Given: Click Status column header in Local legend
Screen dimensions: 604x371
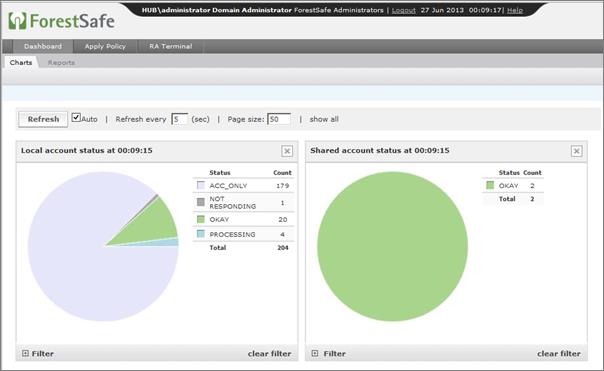Looking at the screenshot, I should pos(220,173).
